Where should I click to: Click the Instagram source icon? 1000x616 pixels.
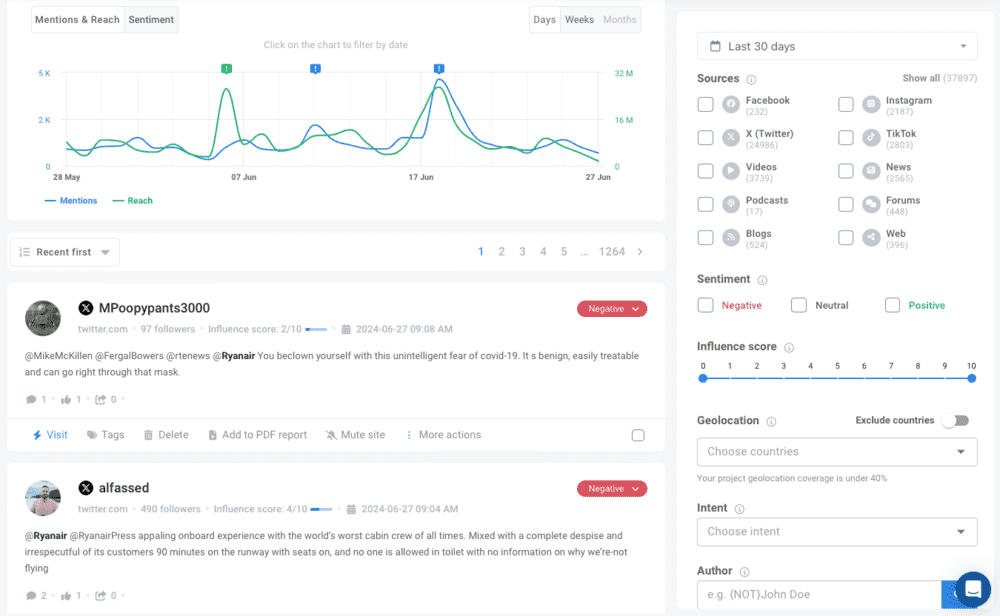tap(871, 104)
